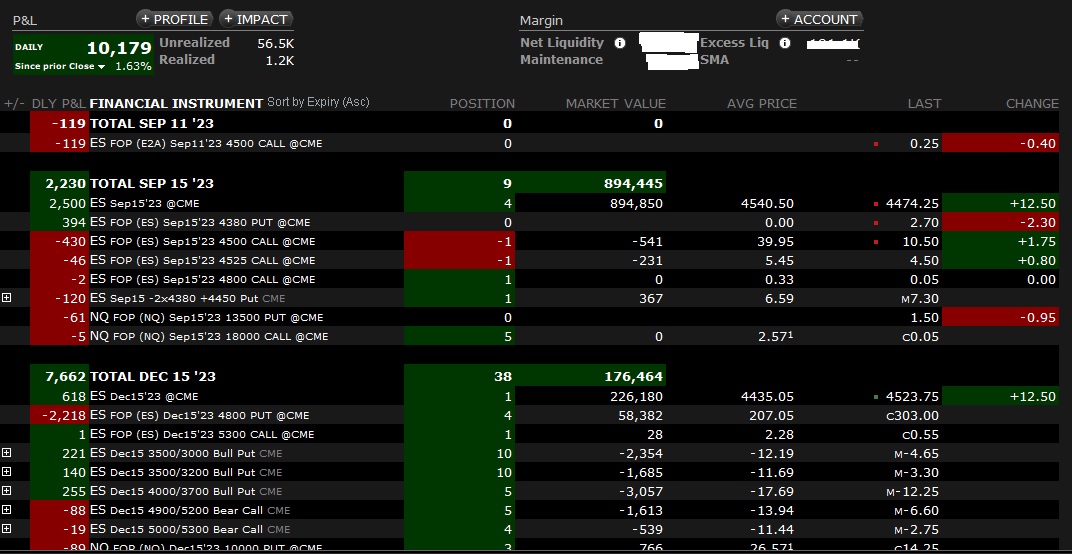Open the Net Liquidity info icon
The image size is (1072, 554).
click(619, 43)
